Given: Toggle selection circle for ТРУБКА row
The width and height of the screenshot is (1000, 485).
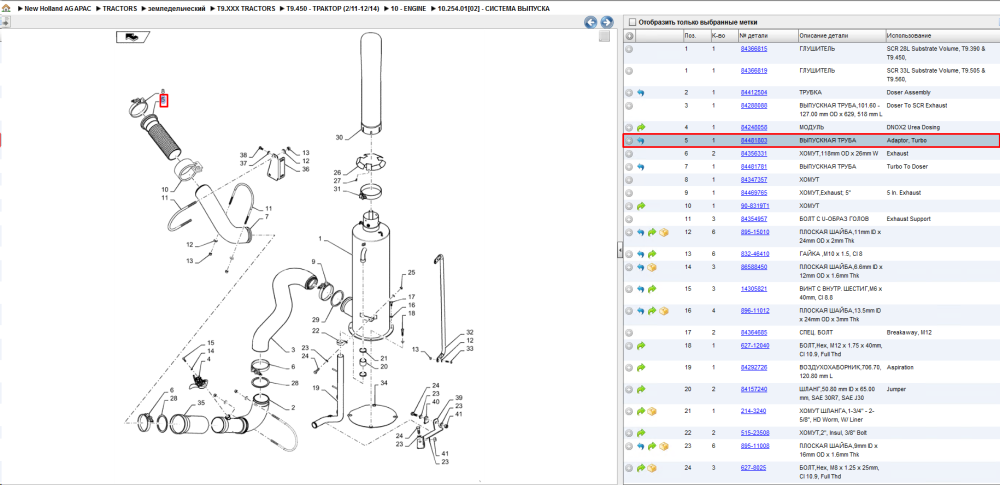Looking at the screenshot, I should pyautogui.click(x=629, y=93).
